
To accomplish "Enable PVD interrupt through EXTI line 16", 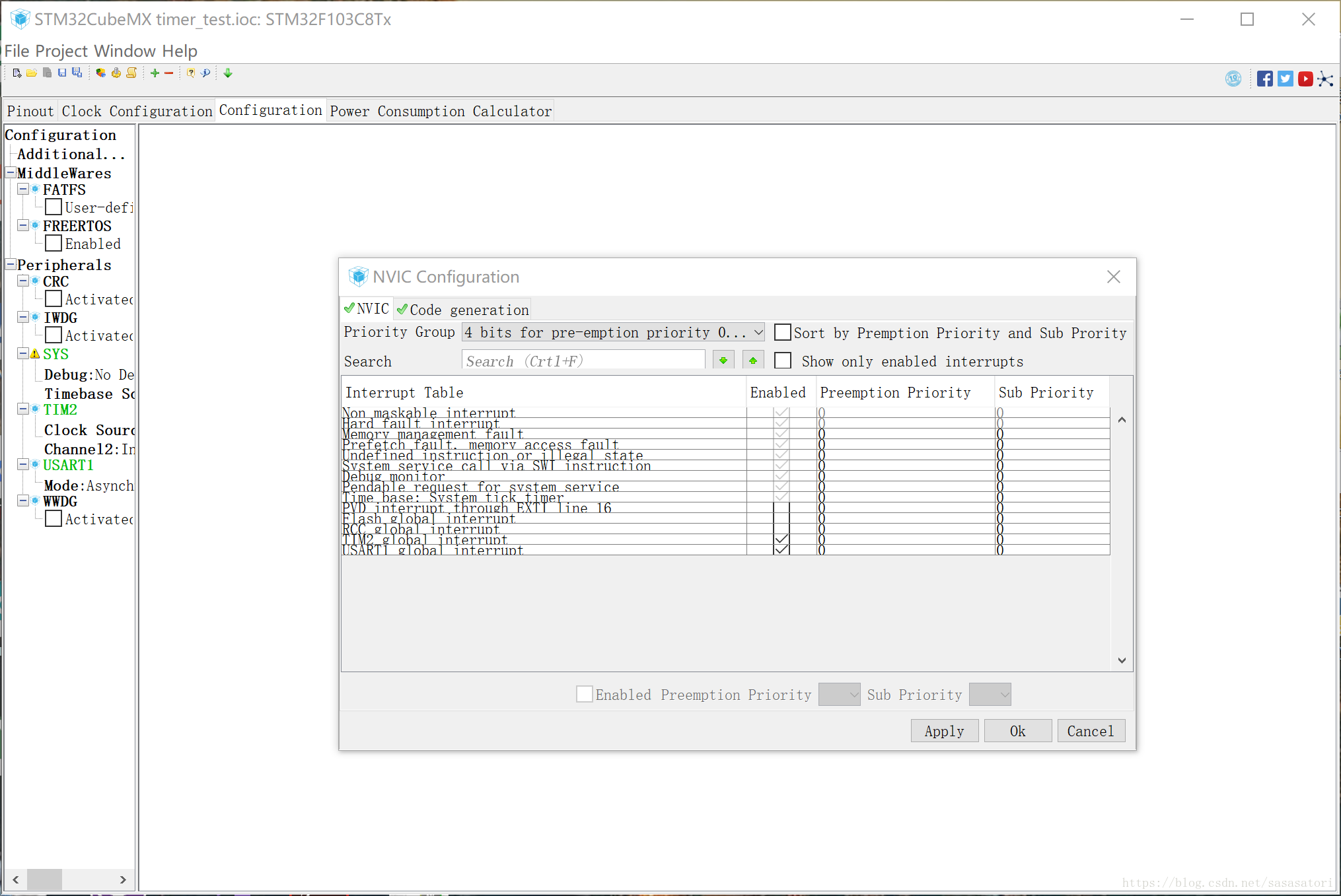I will (x=781, y=508).
